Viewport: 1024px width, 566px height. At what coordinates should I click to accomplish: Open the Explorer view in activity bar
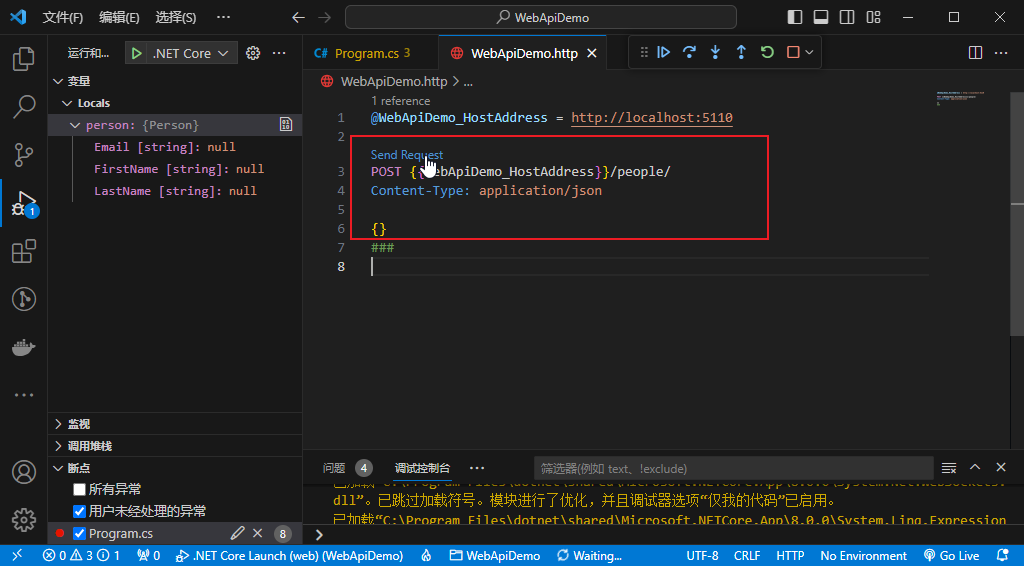pyautogui.click(x=23, y=59)
